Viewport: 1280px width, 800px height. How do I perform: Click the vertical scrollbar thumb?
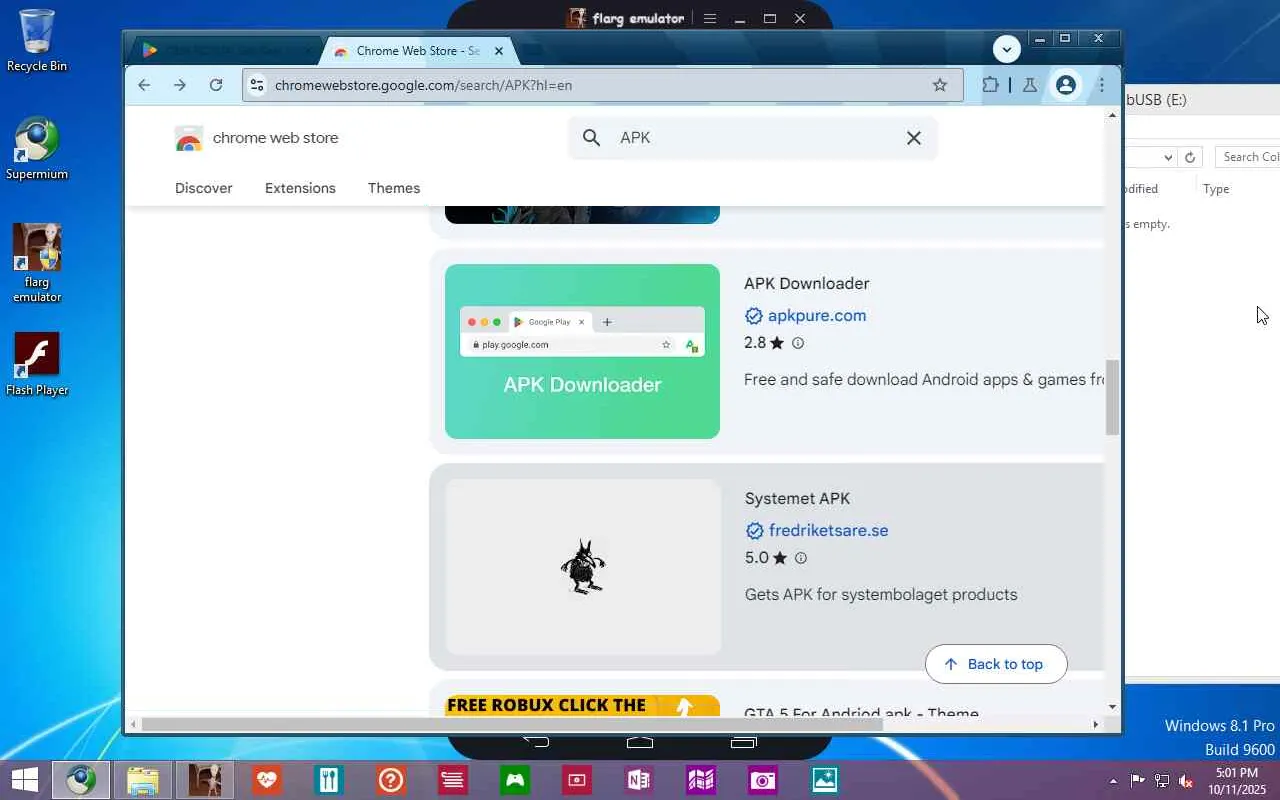coord(1112,398)
